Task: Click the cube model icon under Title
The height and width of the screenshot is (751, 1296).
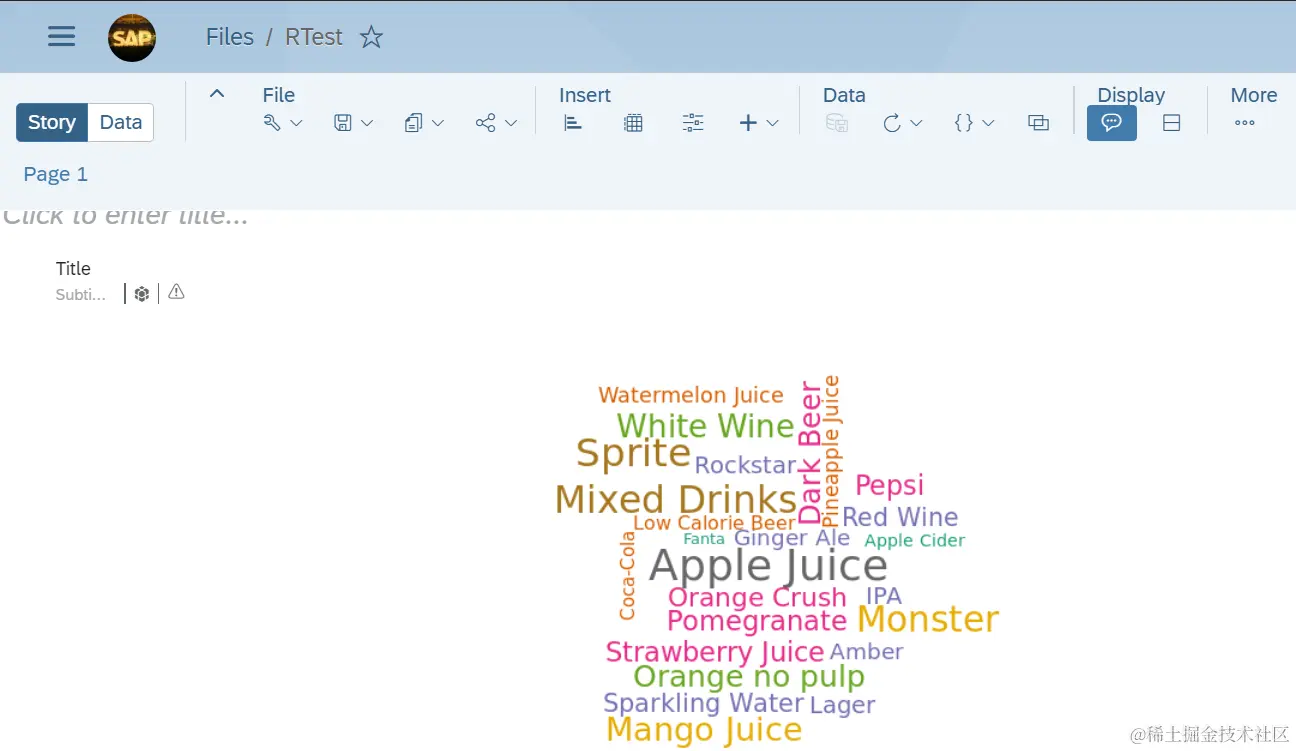Action: 142,293
